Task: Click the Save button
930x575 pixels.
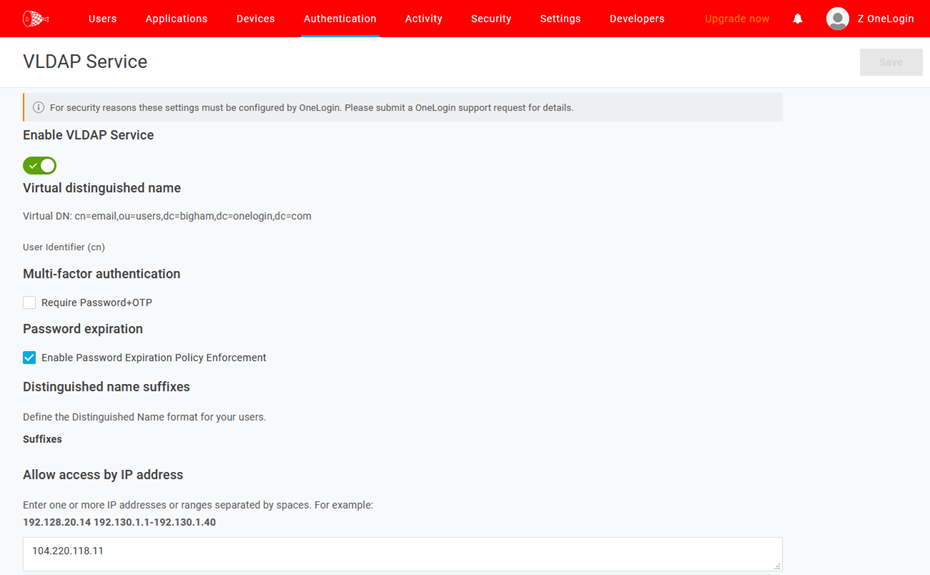Action: point(891,62)
